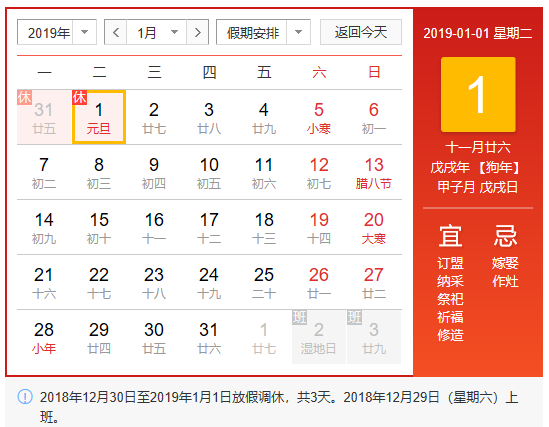
Task: Select January 13 腊八节 date
Action: (374, 172)
